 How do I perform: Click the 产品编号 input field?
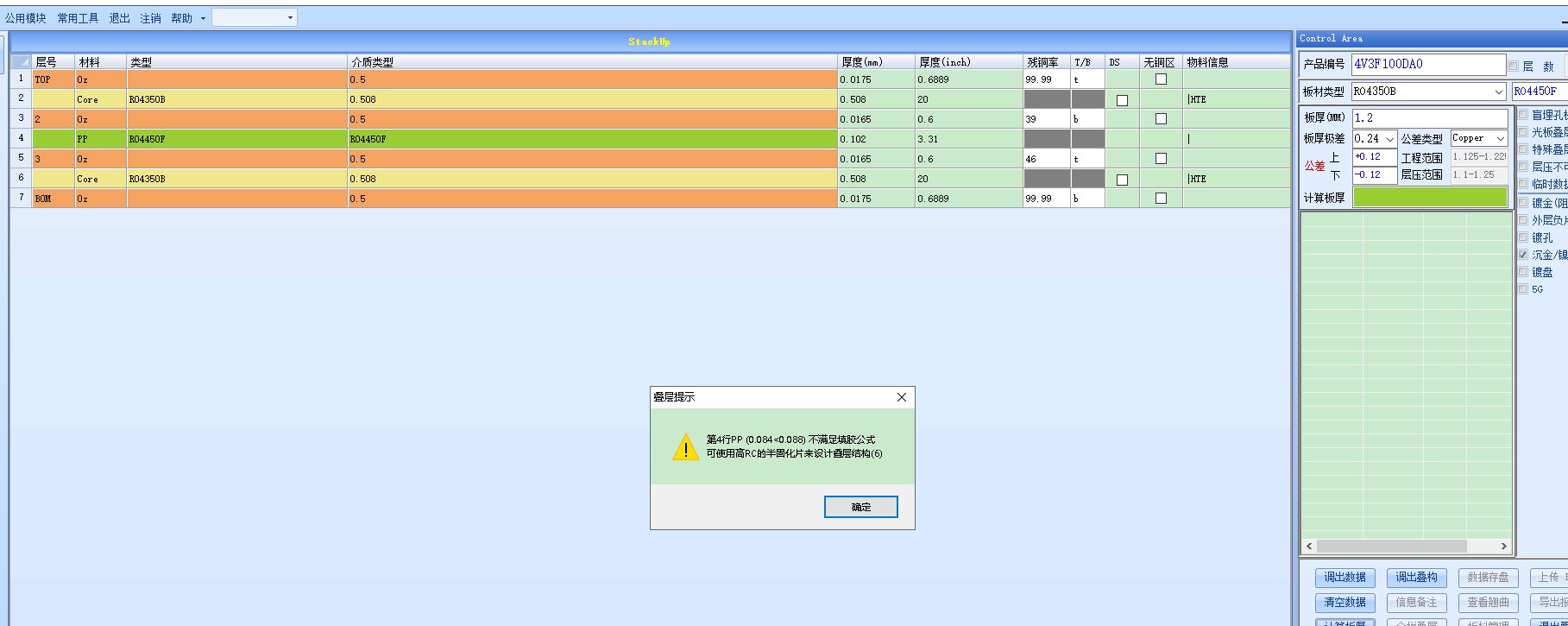tap(1428, 65)
